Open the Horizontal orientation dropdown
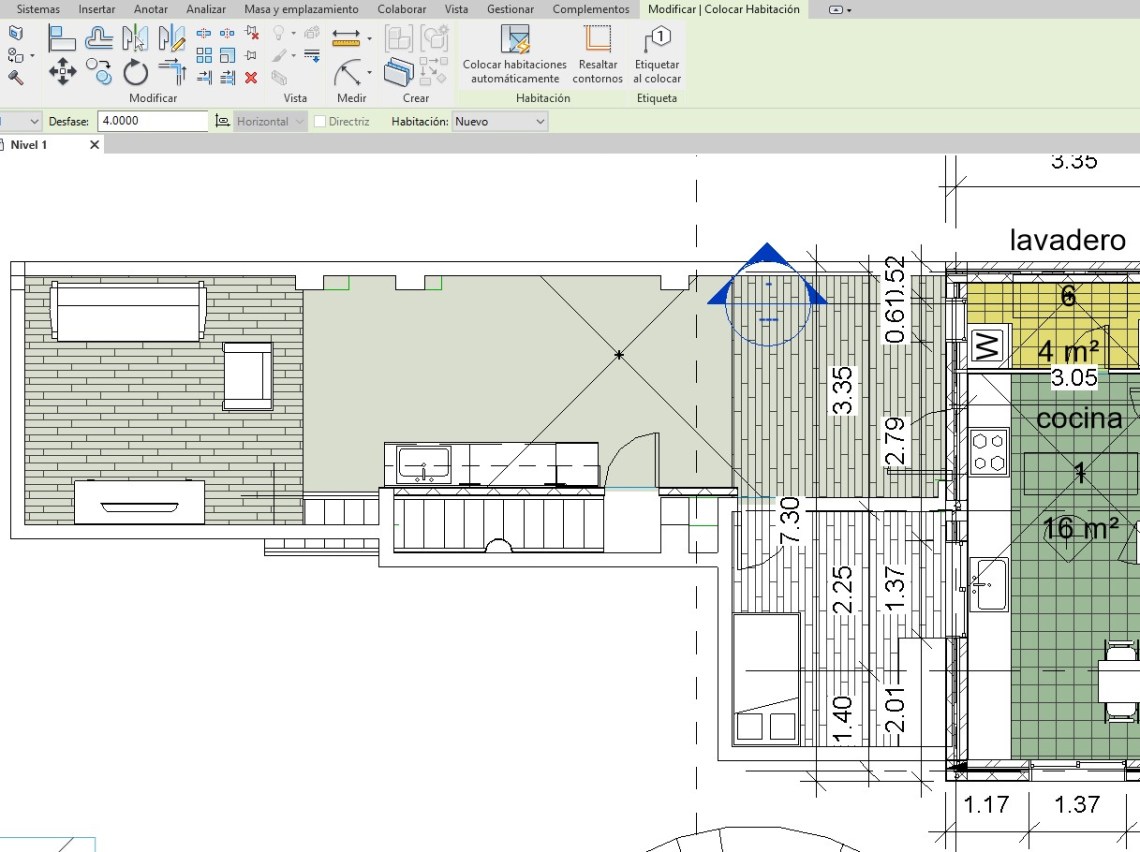 (270, 121)
